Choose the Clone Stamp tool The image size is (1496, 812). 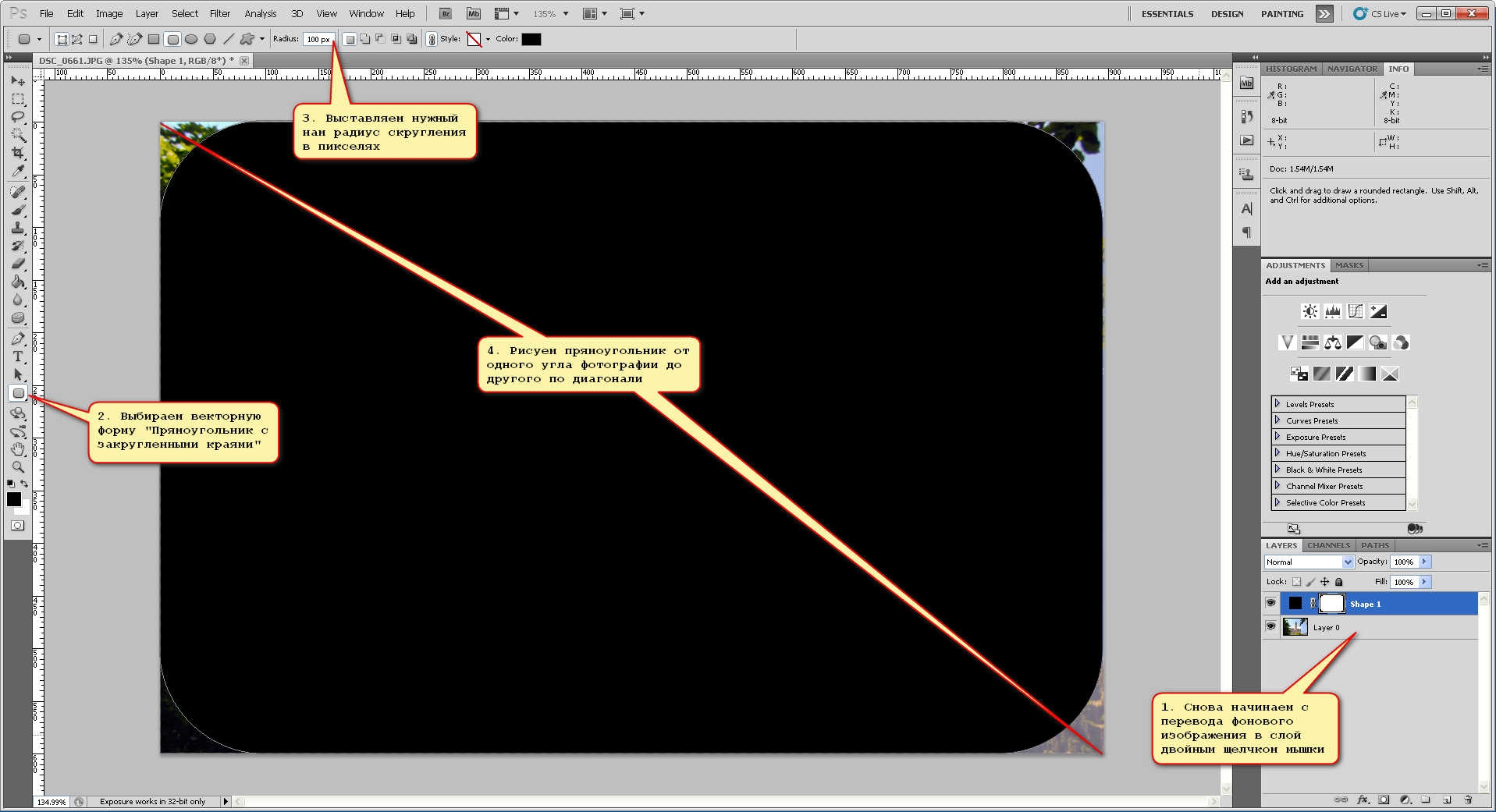[18, 228]
